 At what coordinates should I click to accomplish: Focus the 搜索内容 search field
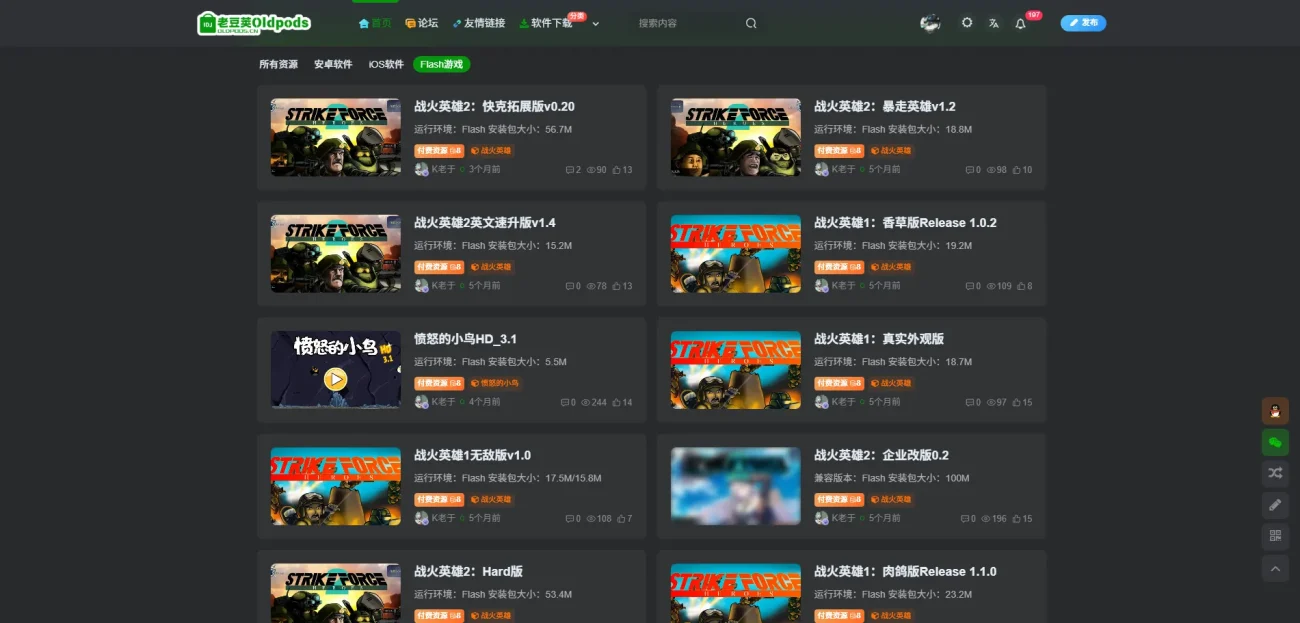point(688,23)
